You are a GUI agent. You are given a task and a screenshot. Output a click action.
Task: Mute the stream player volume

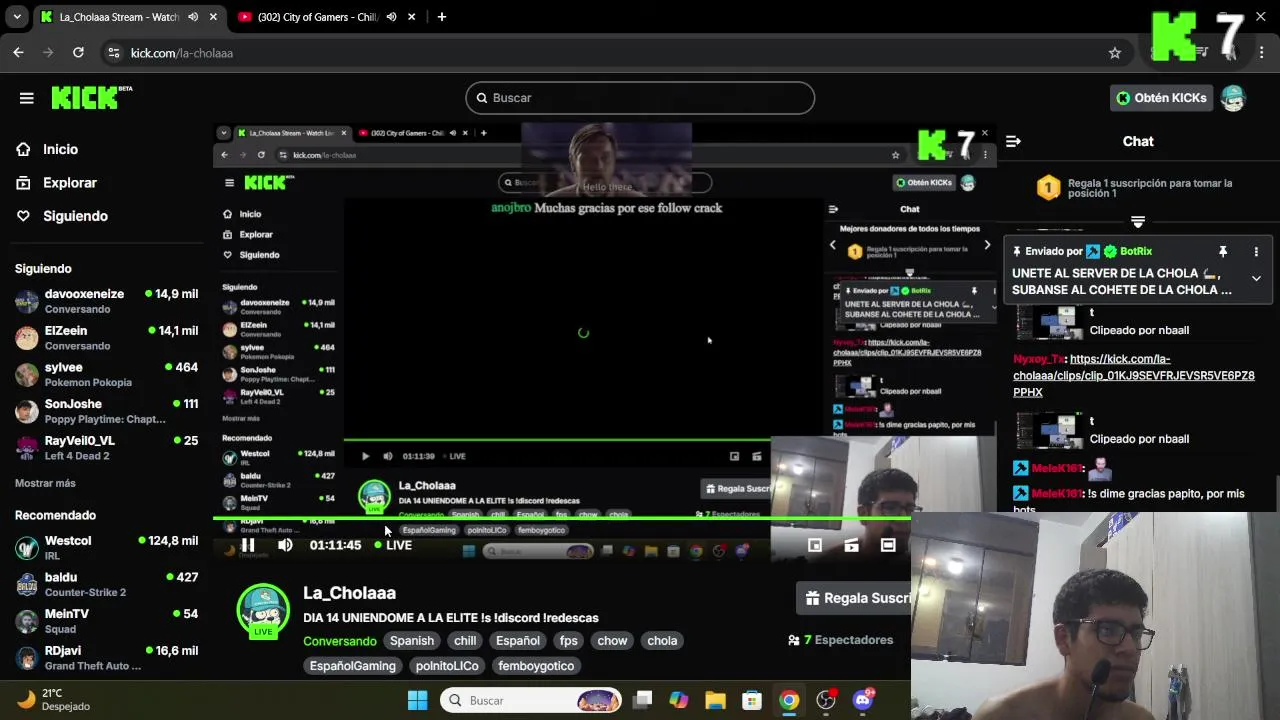pyautogui.click(x=285, y=545)
